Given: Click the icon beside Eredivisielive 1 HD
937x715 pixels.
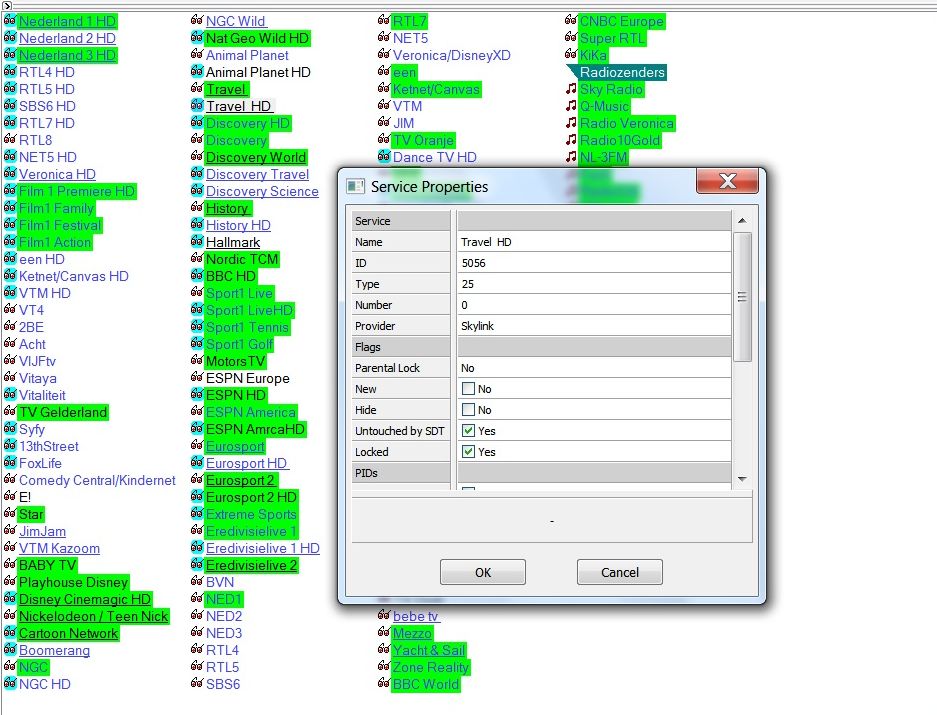Looking at the screenshot, I should coord(197,548).
